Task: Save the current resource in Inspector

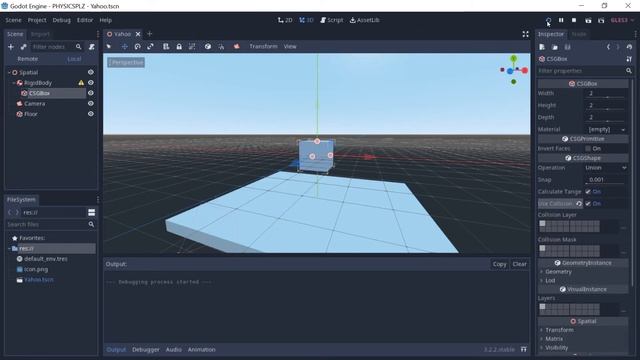Action: click(x=567, y=47)
